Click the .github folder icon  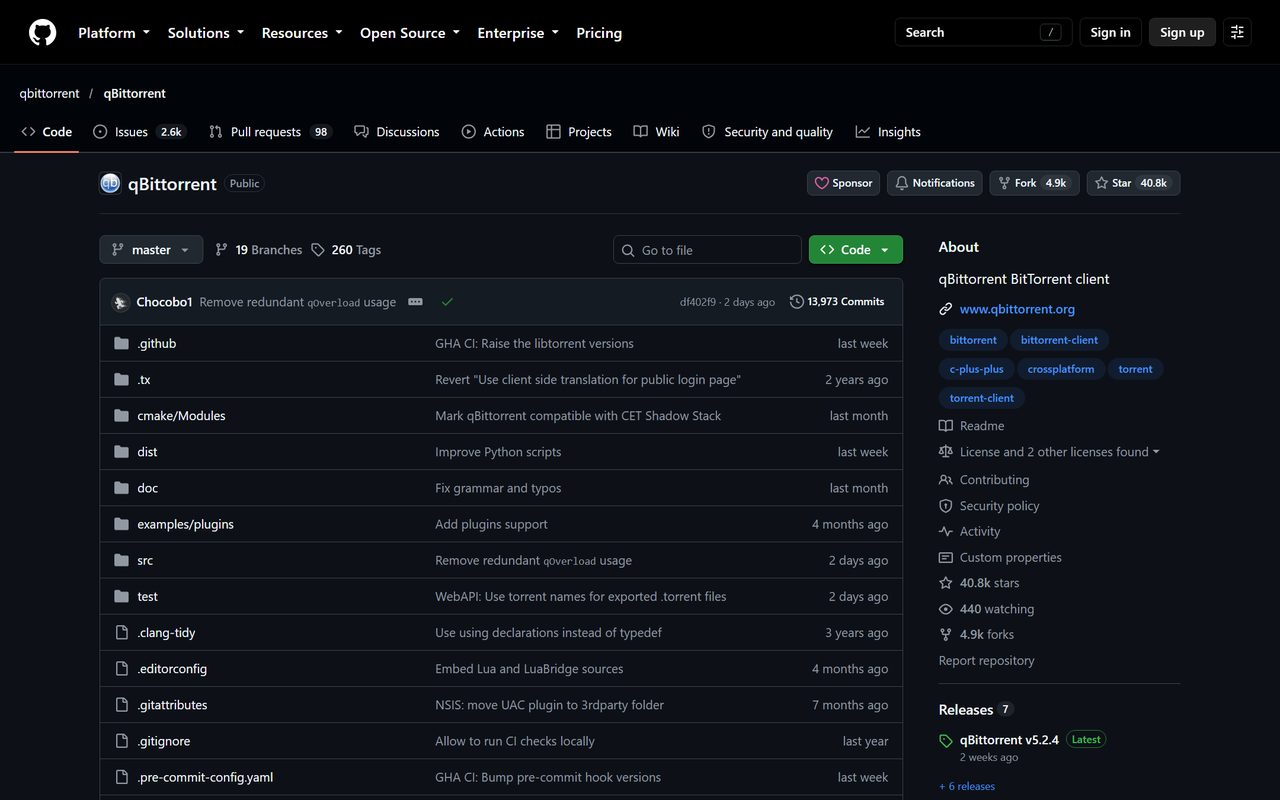122,344
